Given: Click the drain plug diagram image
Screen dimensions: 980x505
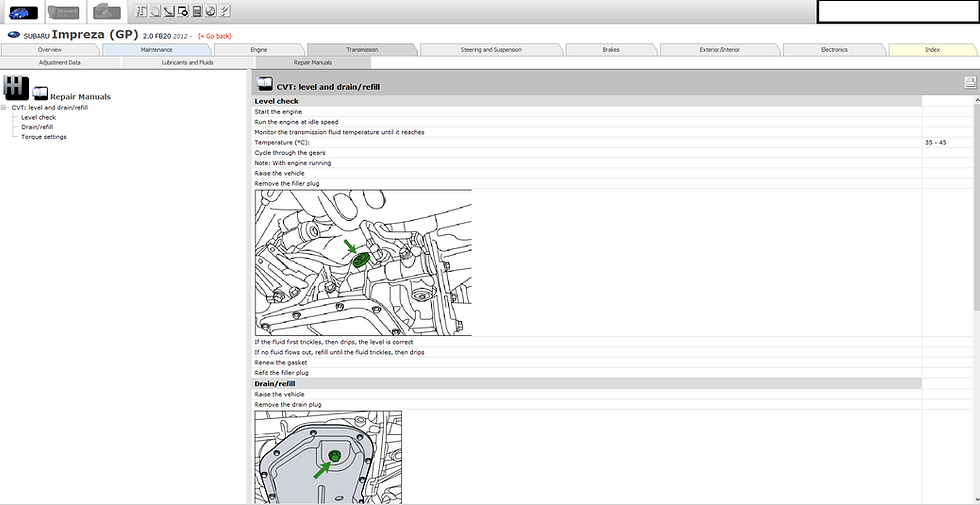Looking at the screenshot, I should 328,458.
